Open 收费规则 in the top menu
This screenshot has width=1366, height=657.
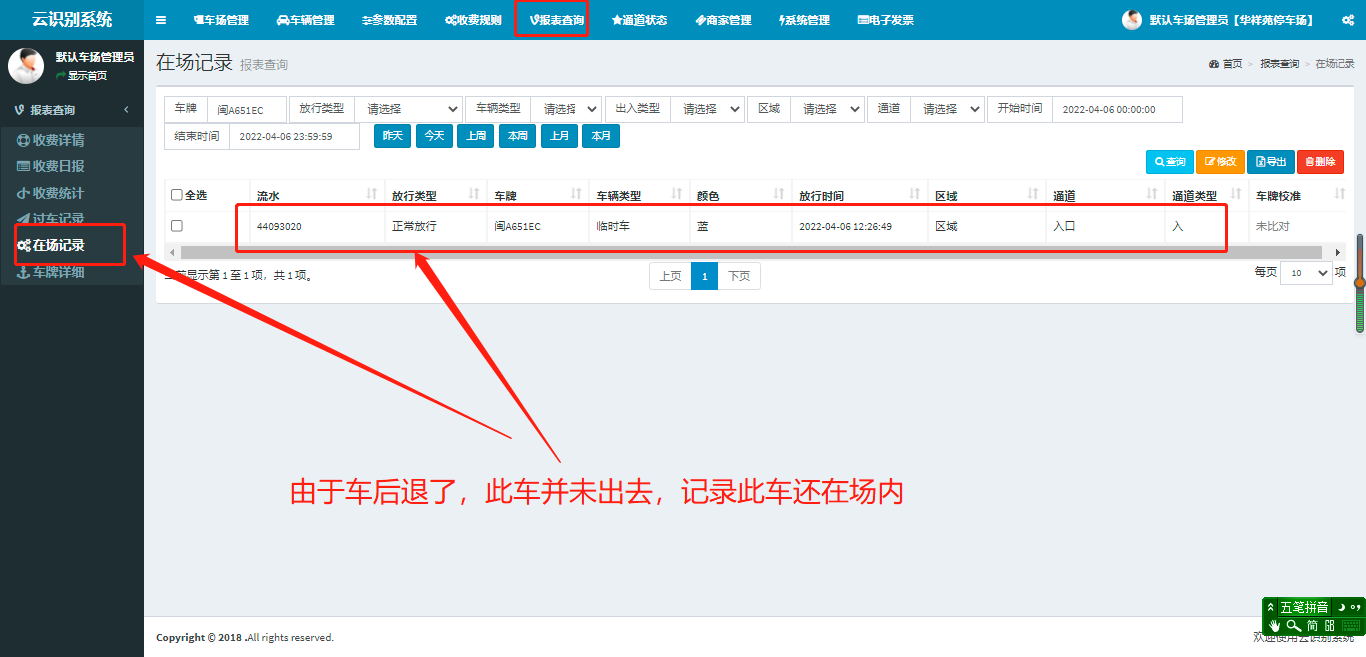click(473, 20)
